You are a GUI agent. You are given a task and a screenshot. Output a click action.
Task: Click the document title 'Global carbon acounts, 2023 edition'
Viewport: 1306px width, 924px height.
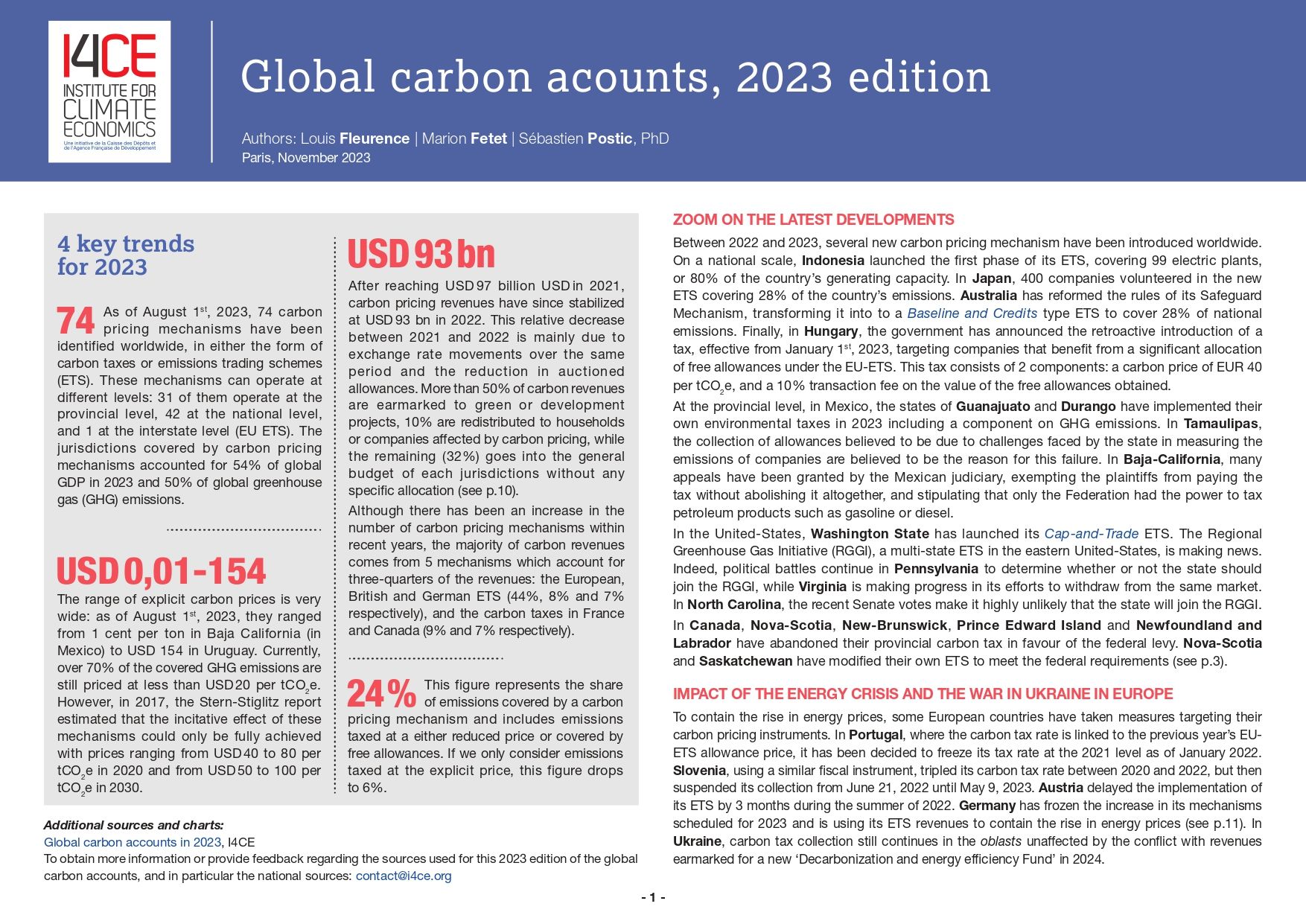coord(615,77)
